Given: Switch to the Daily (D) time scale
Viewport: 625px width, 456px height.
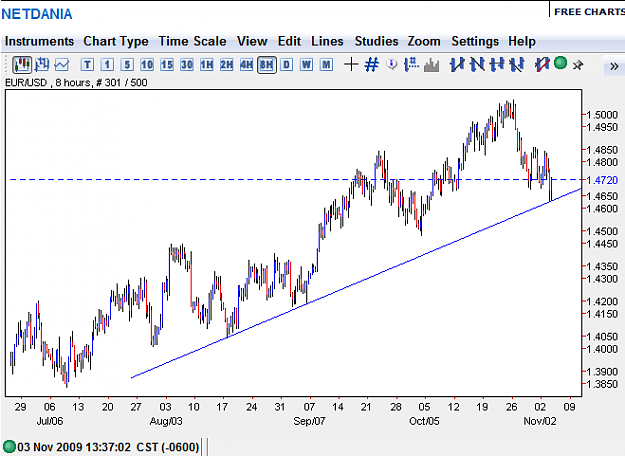Looking at the screenshot, I should click(286, 65).
